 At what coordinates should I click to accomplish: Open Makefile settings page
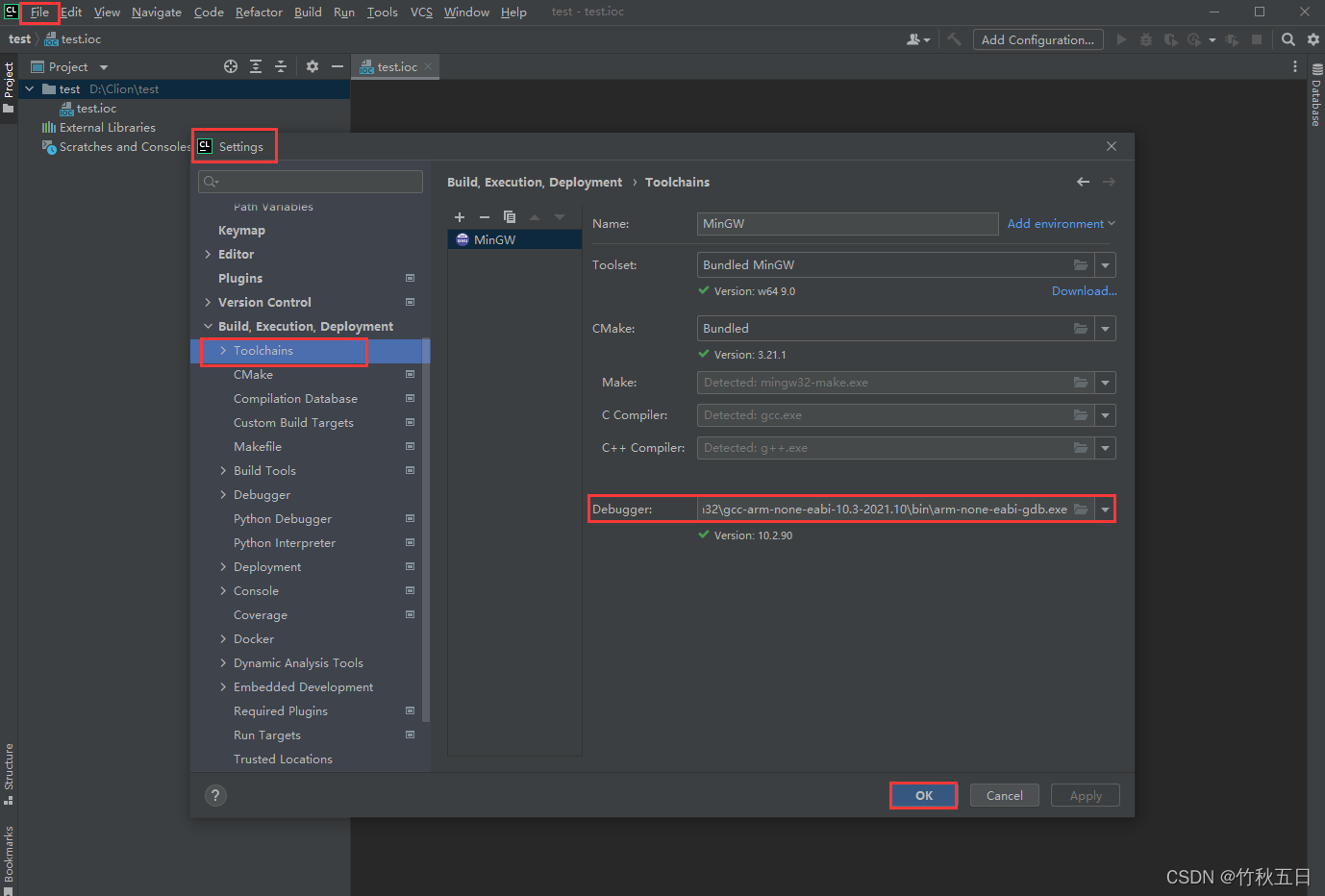click(258, 446)
